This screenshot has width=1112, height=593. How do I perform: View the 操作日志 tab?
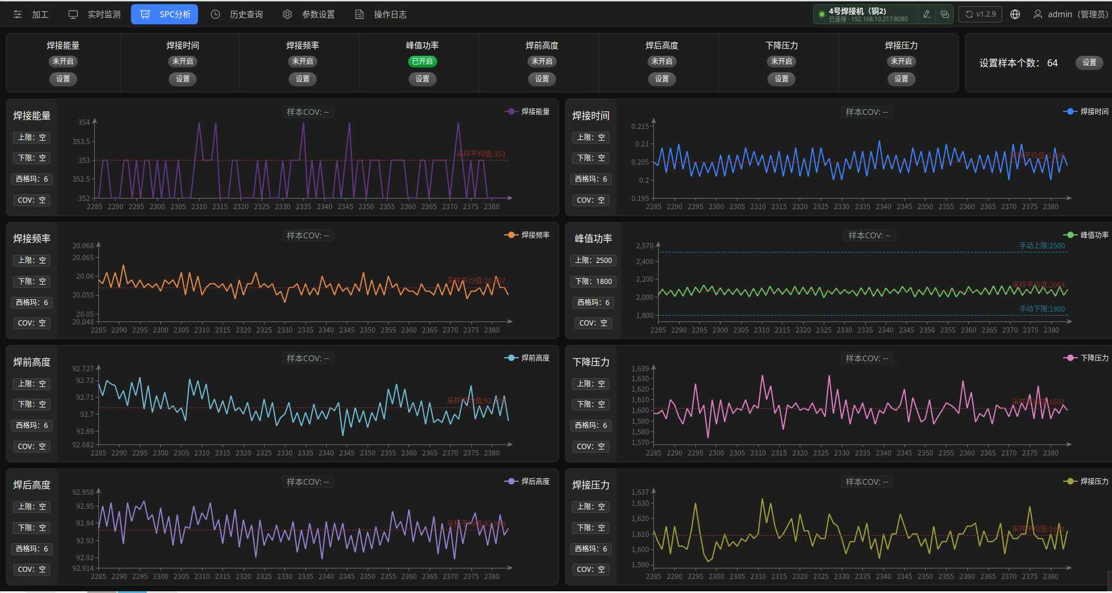click(x=382, y=14)
